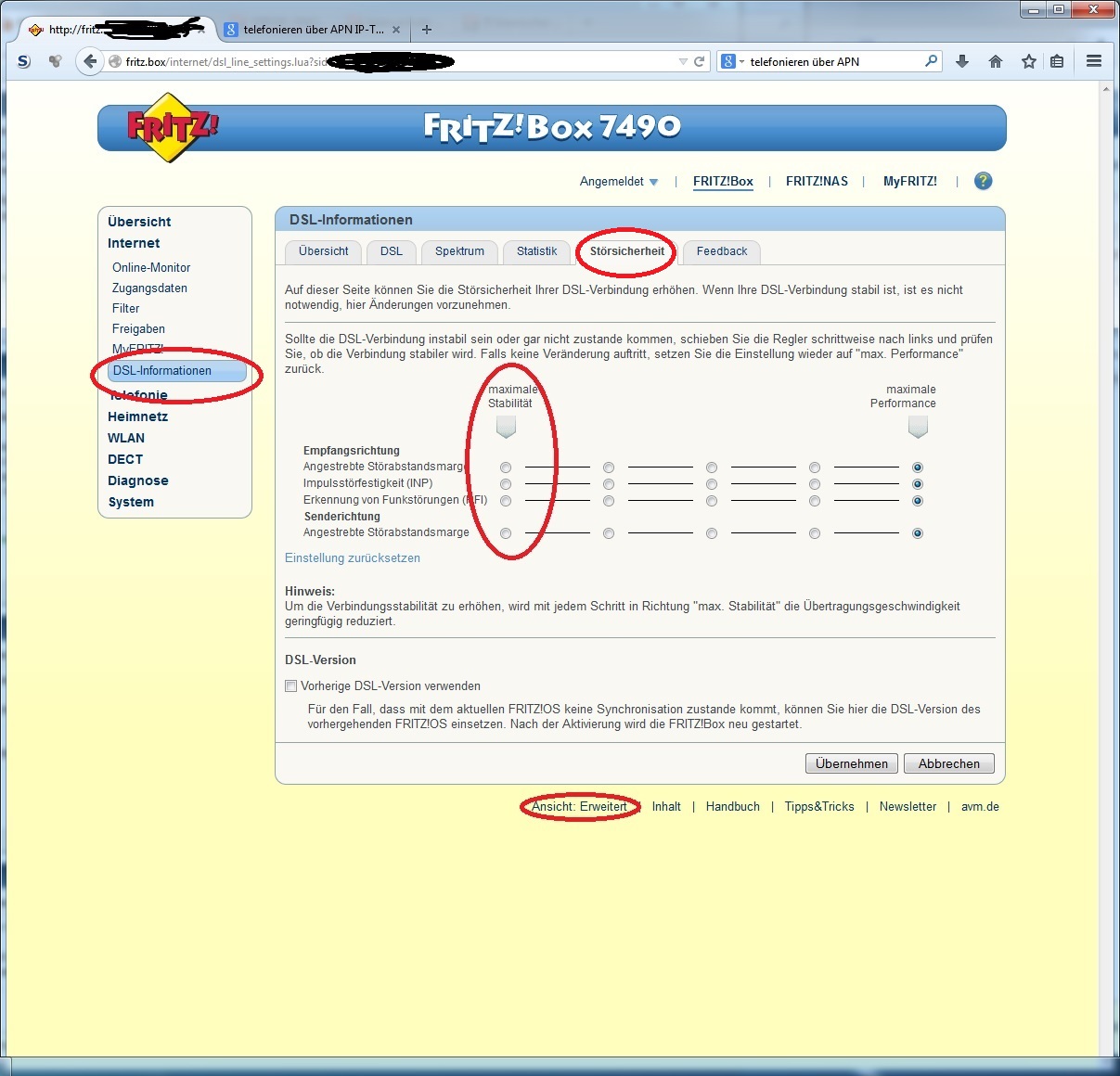
Task: Open a new browser tab
Action: [427, 30]
